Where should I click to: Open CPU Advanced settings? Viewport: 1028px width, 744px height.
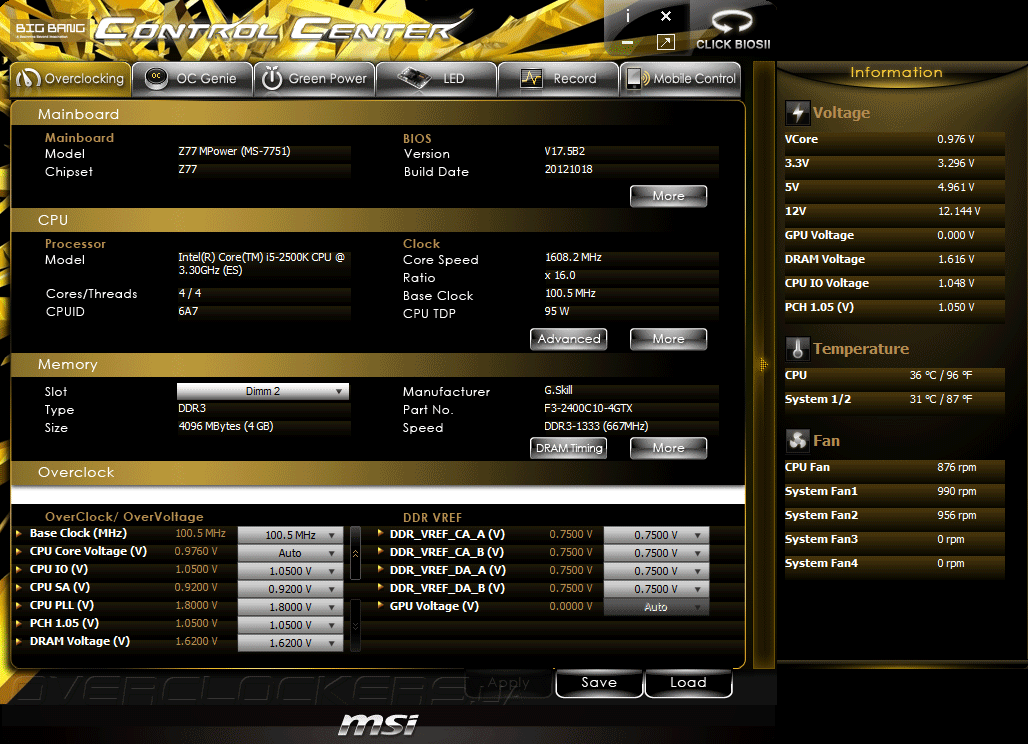(568, 339)
